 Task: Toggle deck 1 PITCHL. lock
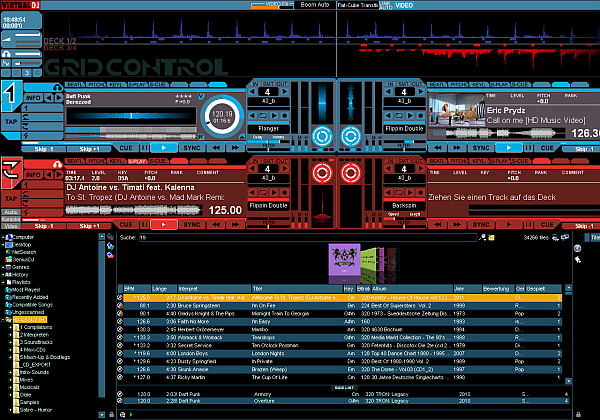point(96,85)
